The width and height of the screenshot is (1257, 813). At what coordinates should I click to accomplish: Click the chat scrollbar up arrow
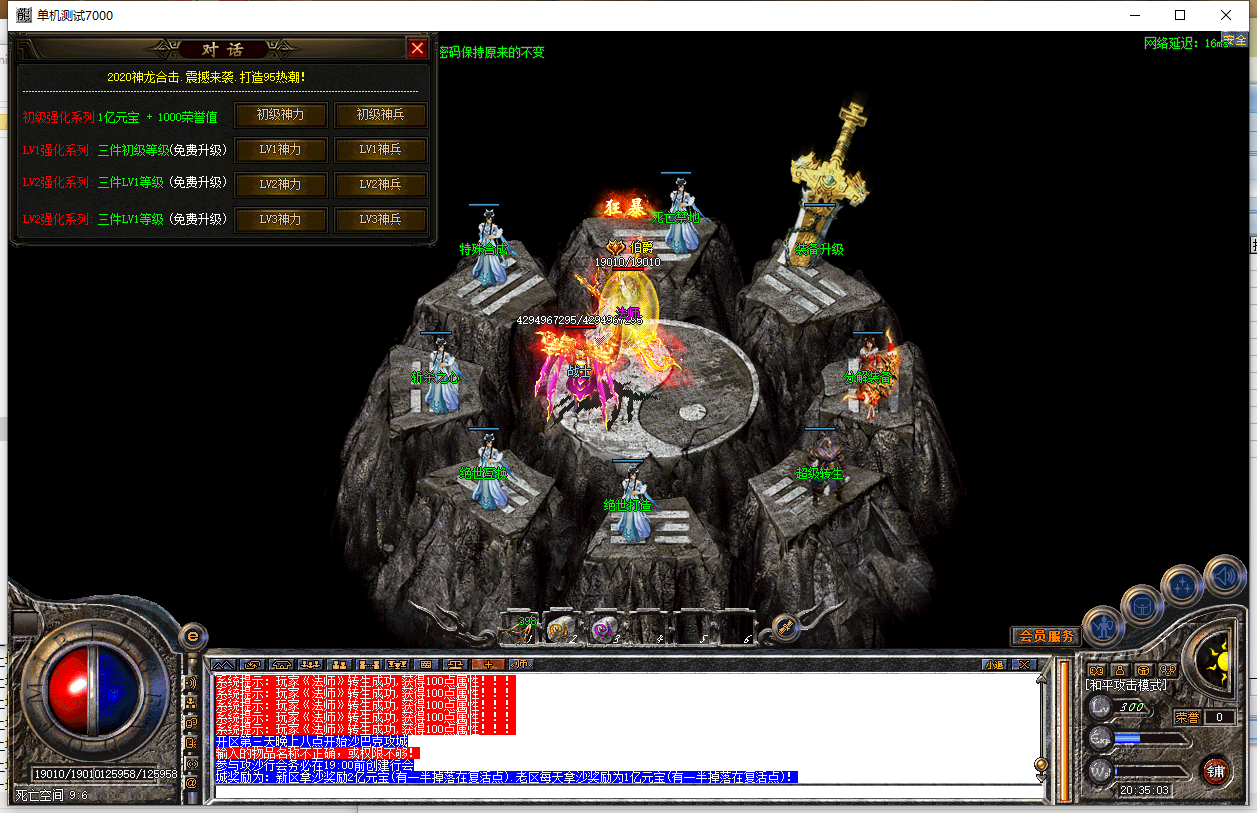(1042, 679)
